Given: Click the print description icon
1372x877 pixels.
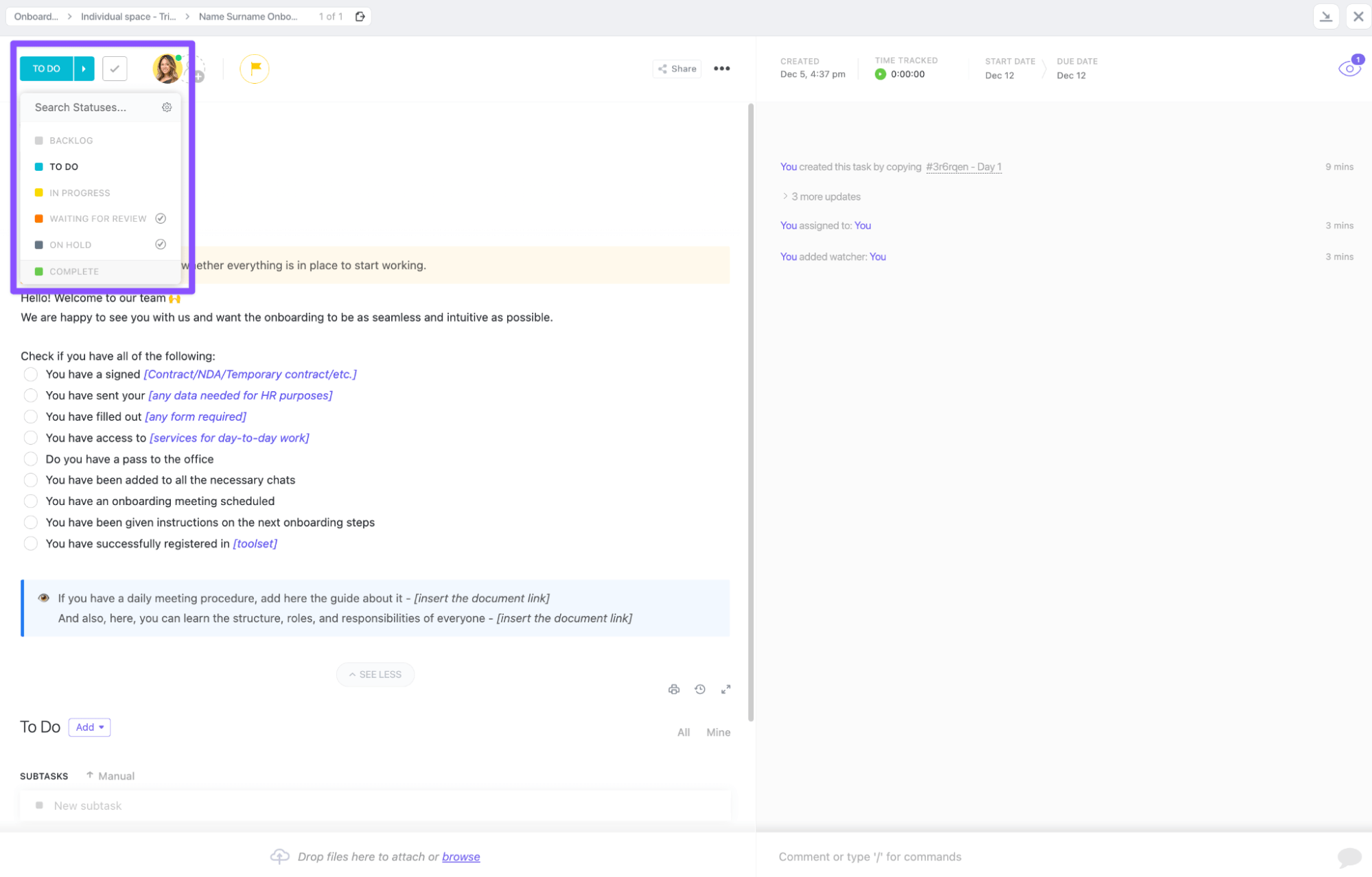Looking at the screenshot, I should [x=674, y=689].
